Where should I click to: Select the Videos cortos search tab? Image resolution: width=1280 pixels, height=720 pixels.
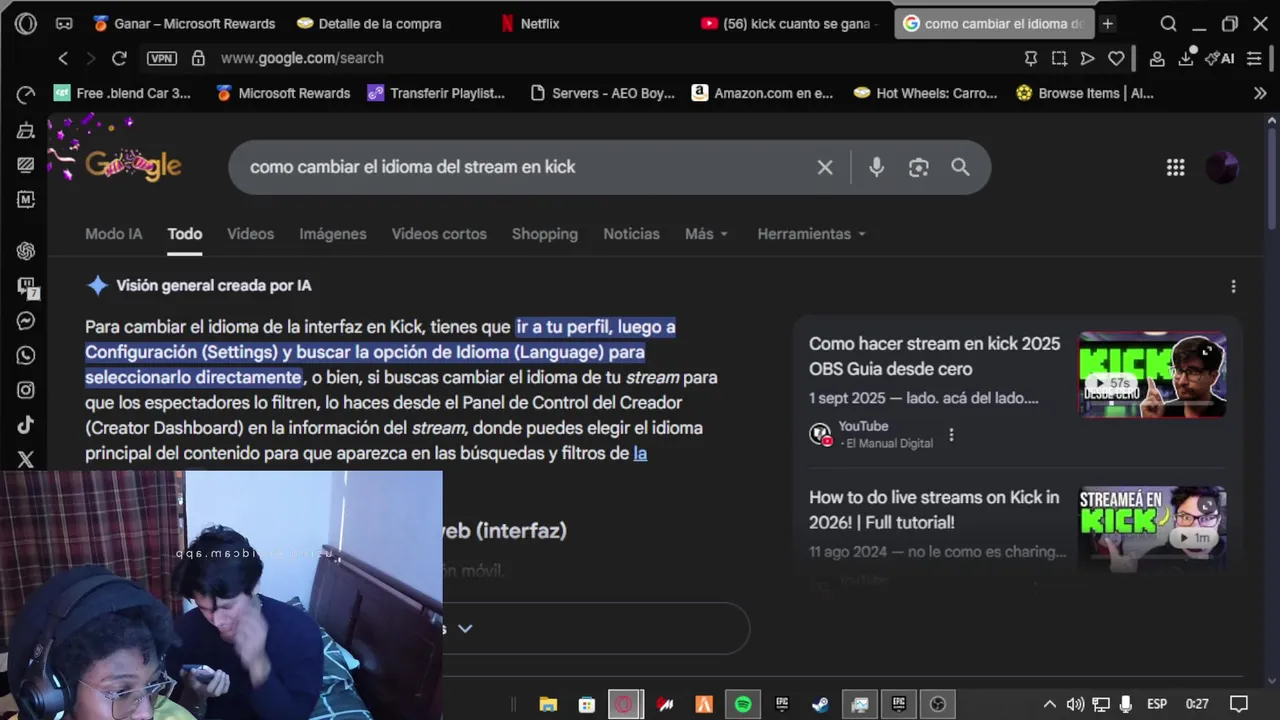(x=439, y=234)
